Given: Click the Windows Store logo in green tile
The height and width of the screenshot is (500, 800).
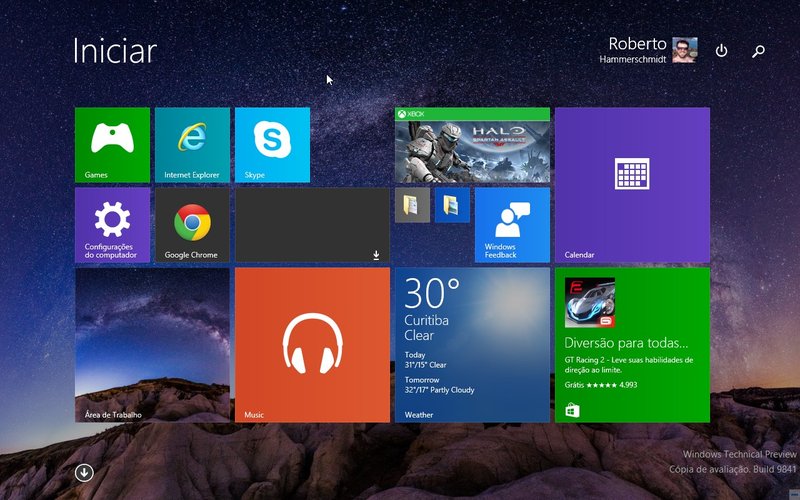Looking at the screenshot, I should point(572,410).
